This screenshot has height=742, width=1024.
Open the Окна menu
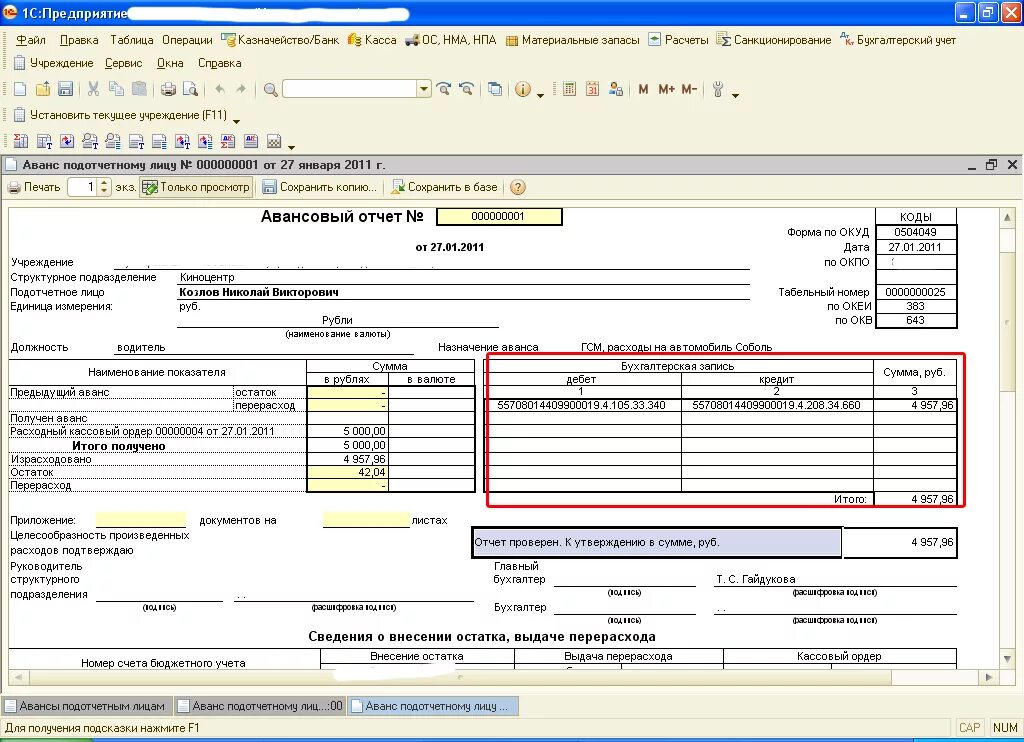170,63
